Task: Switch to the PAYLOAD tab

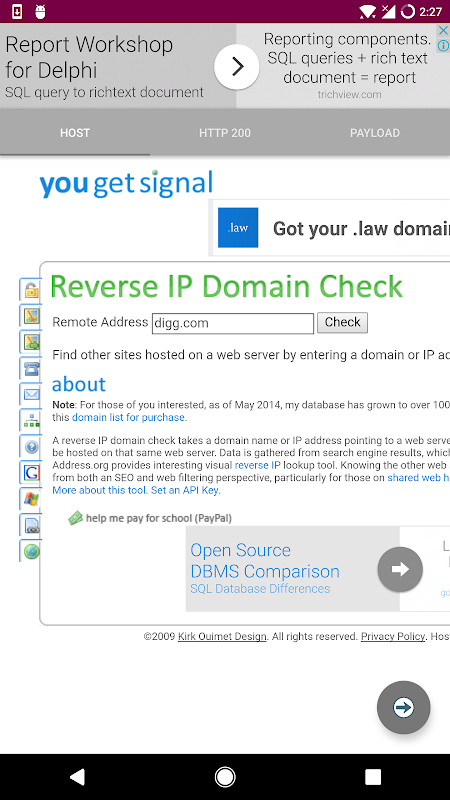Action: [x=375, y=133]
